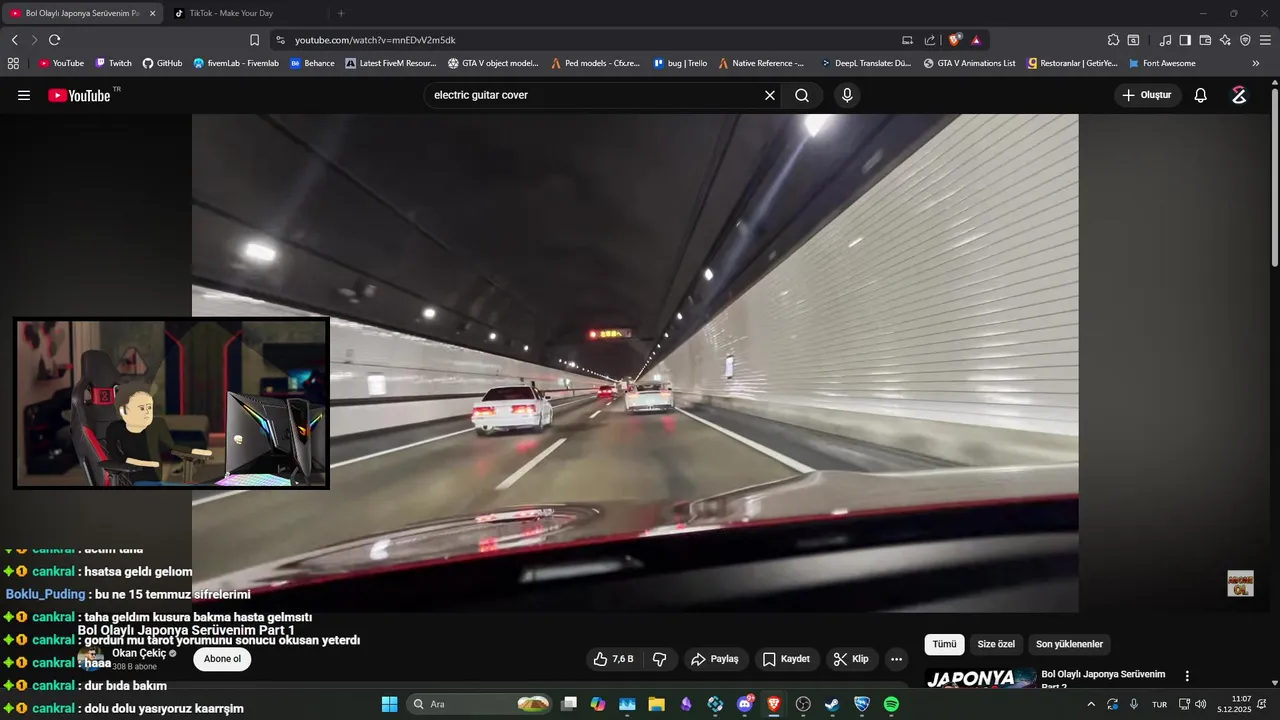The width and height of the screenshot is (1280, 720).
Task: Create a clip with Klip
Action: [x=852, y=659]
